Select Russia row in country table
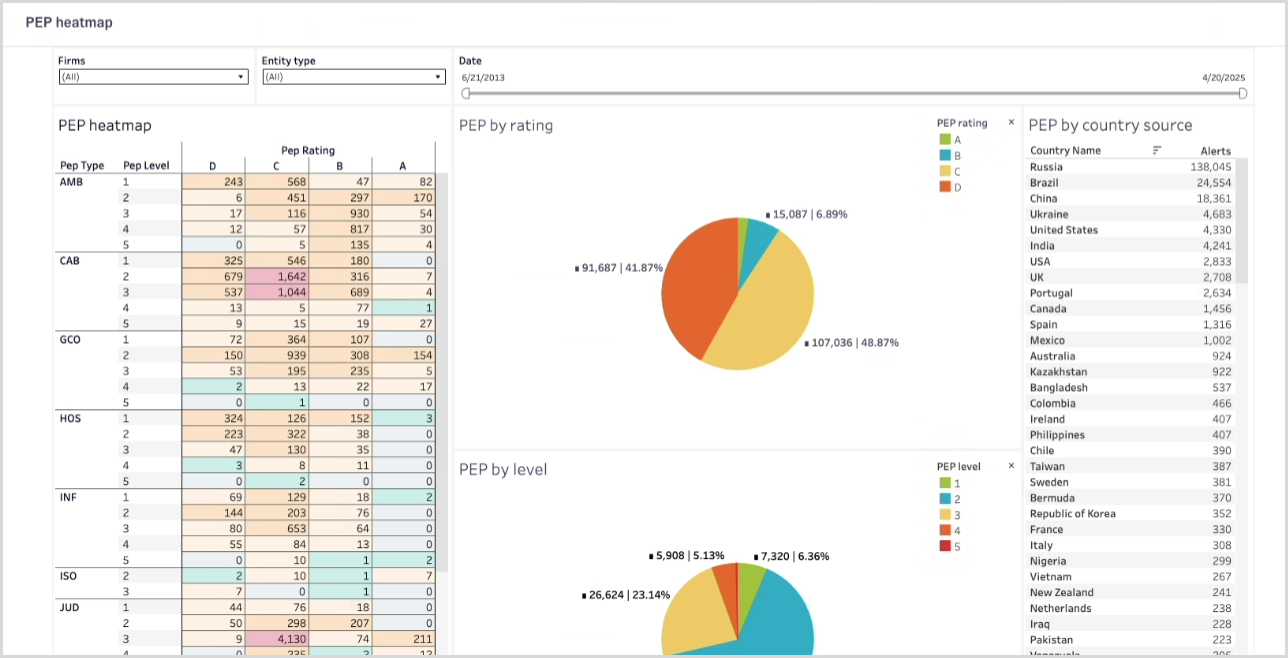The width and height of the screenshot is (1288, 658). point(1047,167)
